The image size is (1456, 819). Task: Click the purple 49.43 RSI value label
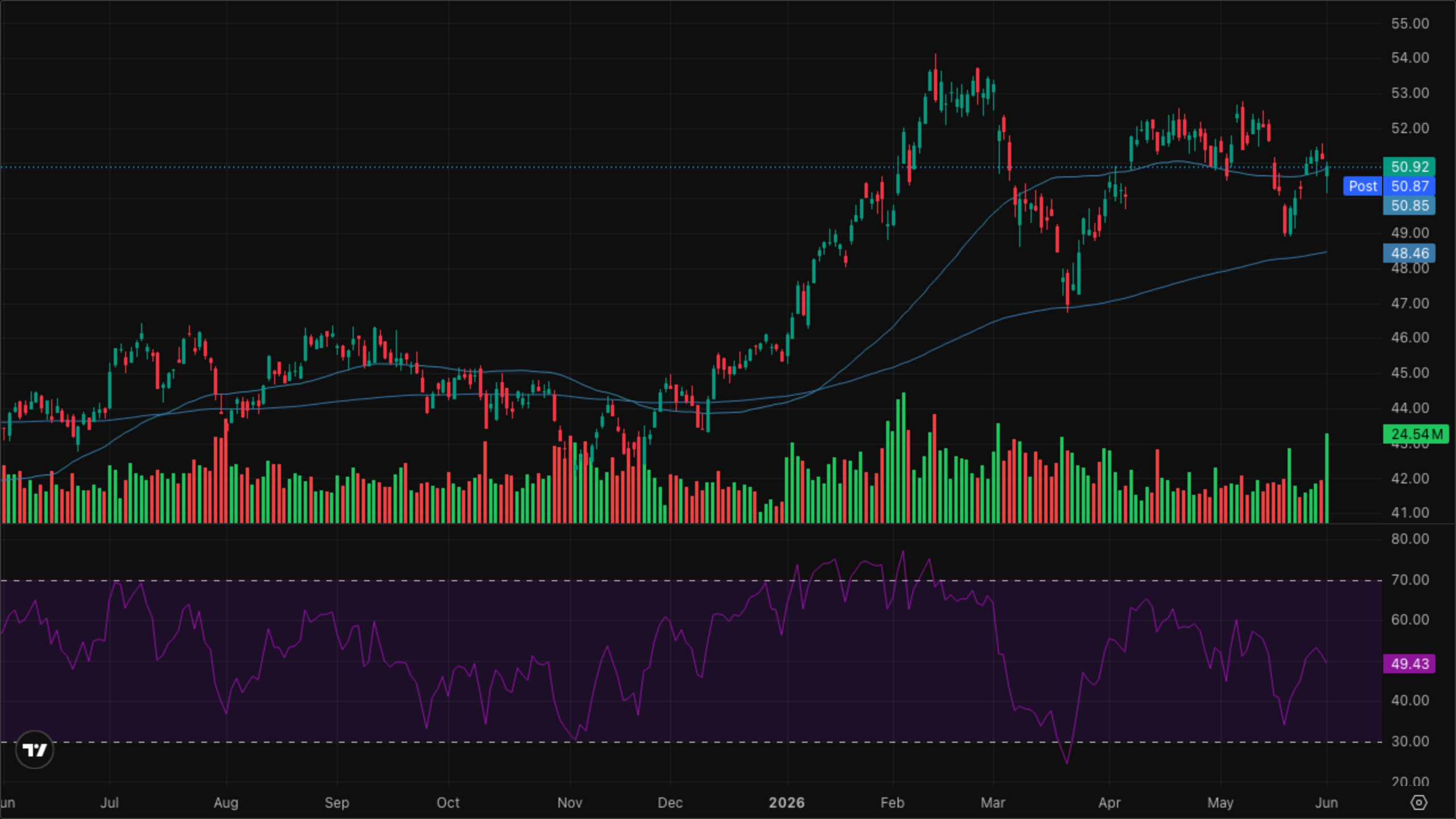tap(1409, 664)
